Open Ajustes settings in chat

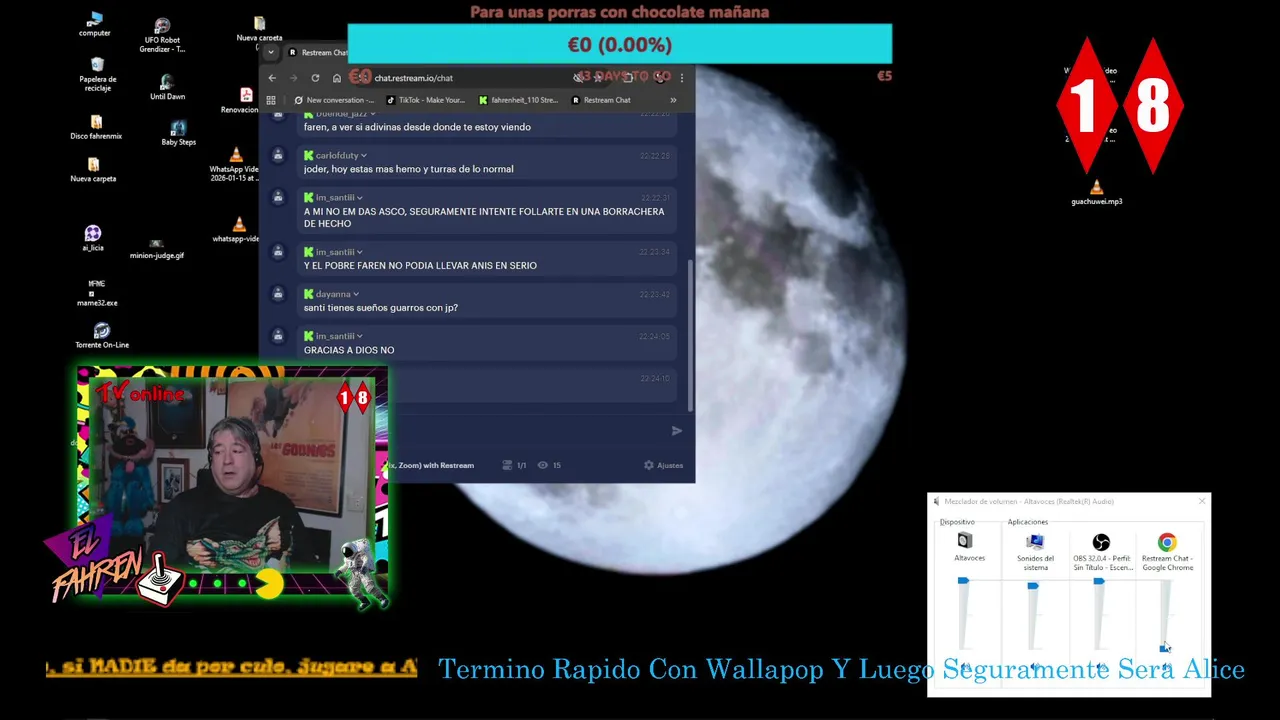point(664,465)
